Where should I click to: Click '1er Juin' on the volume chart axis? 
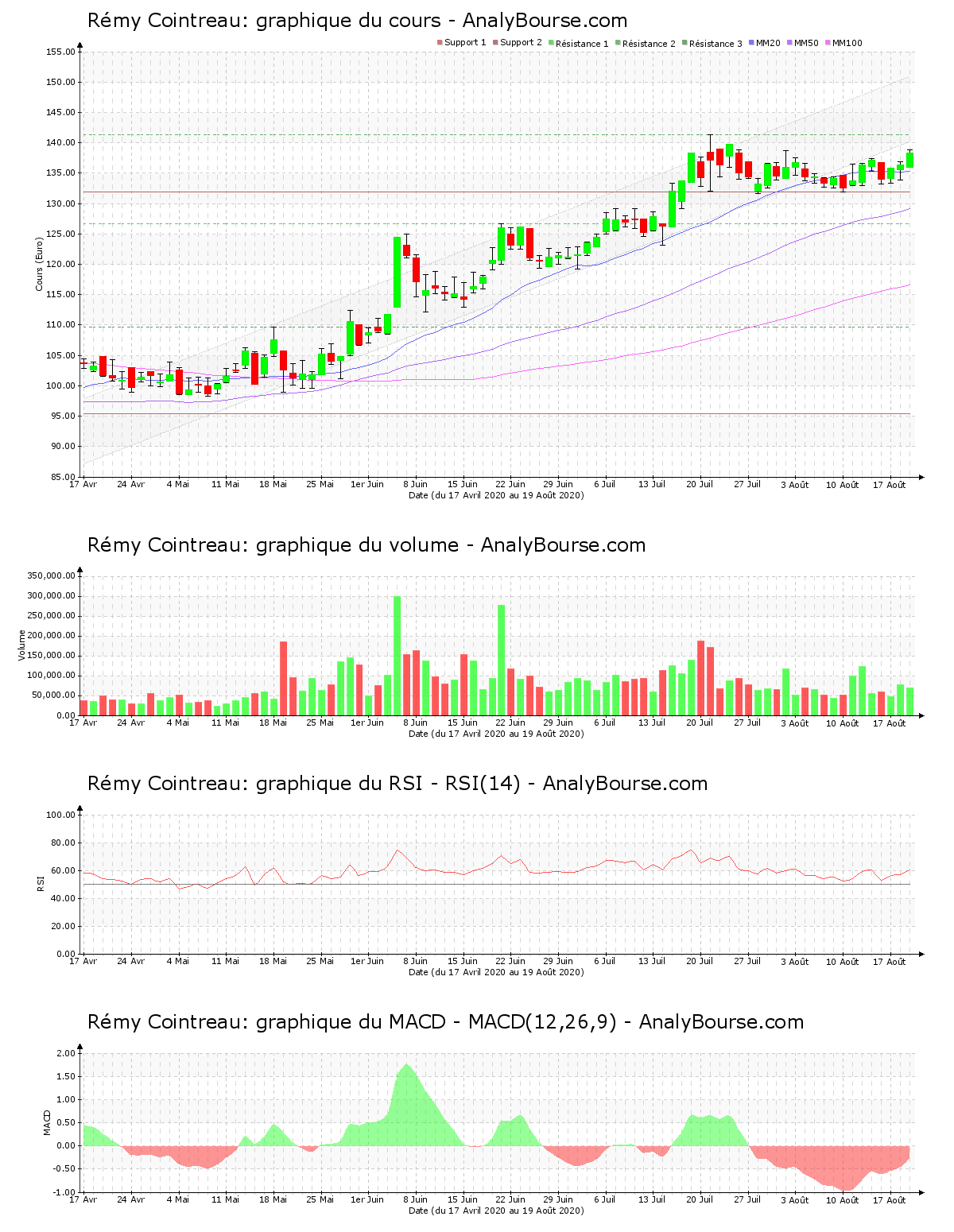(x=367, y=723)
